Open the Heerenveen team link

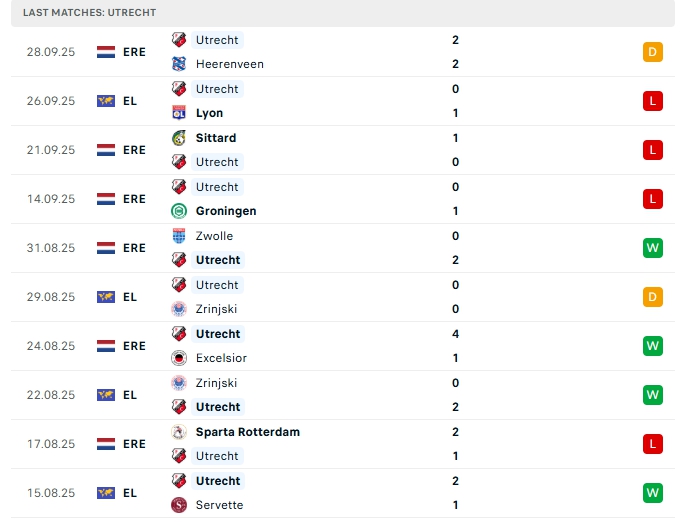pos(230,64)
